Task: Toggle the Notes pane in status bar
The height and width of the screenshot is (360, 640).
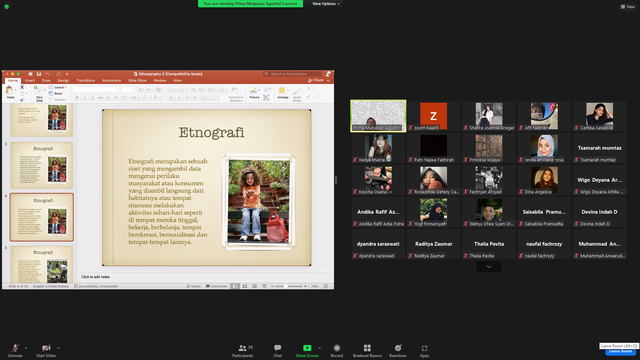Action: [x=193, y=286]
